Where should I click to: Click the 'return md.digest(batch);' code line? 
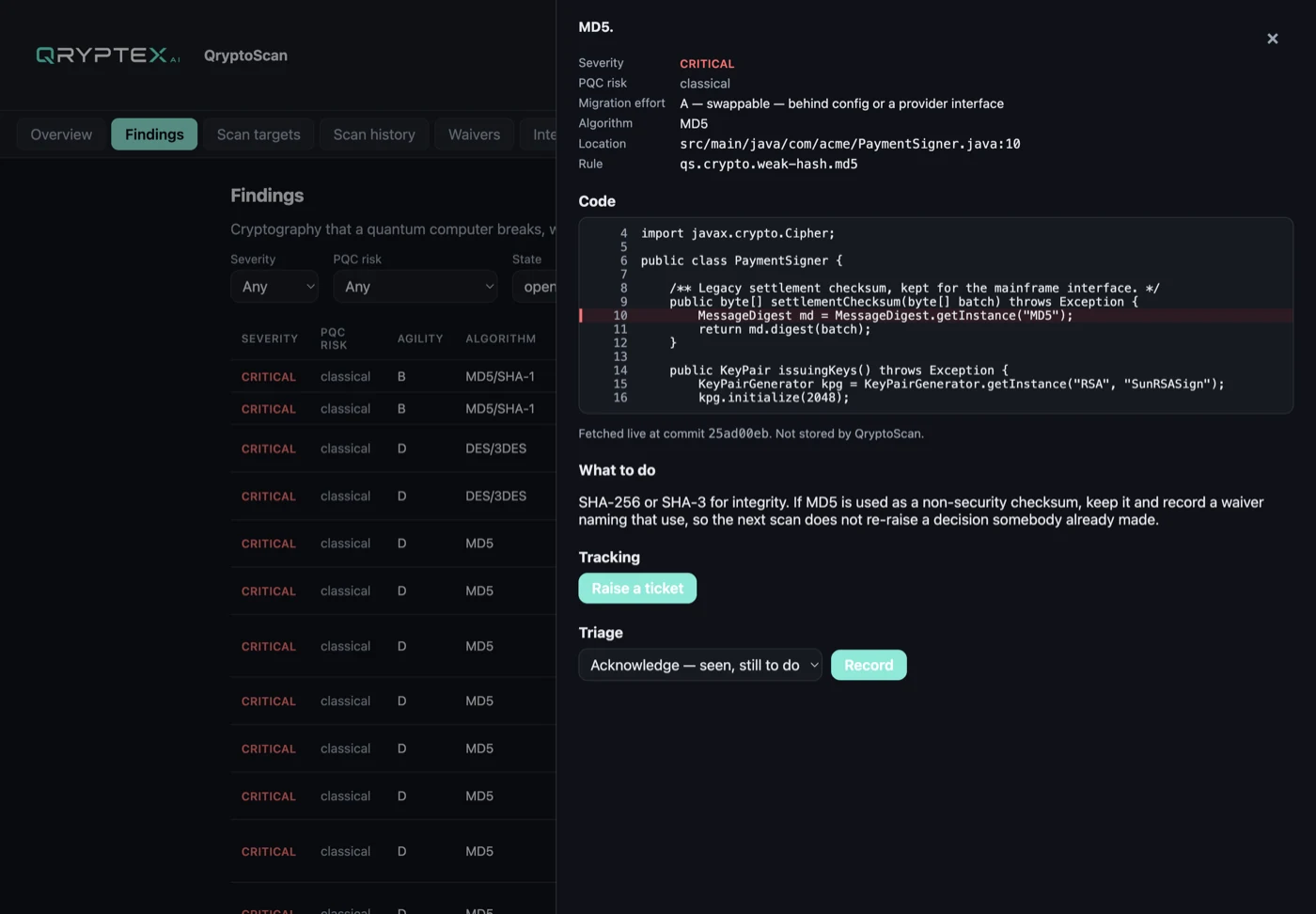(x=784, y=329)
